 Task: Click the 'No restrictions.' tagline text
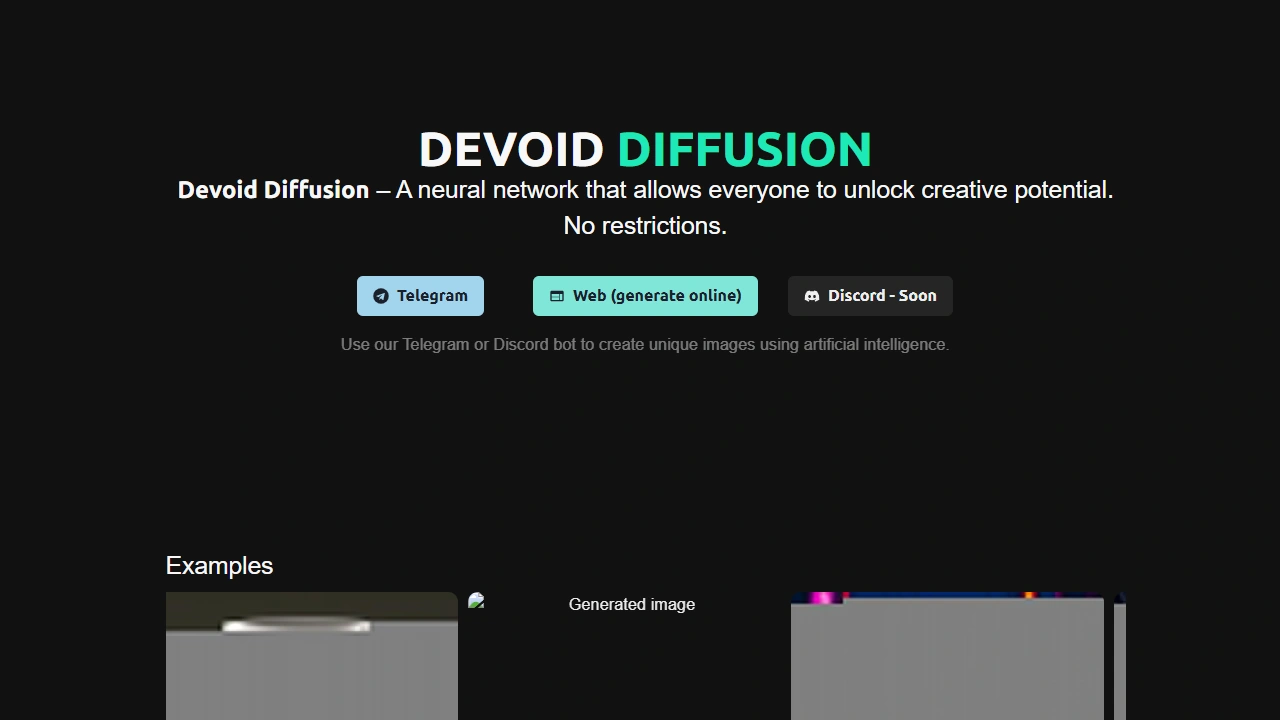pos(645,225)
